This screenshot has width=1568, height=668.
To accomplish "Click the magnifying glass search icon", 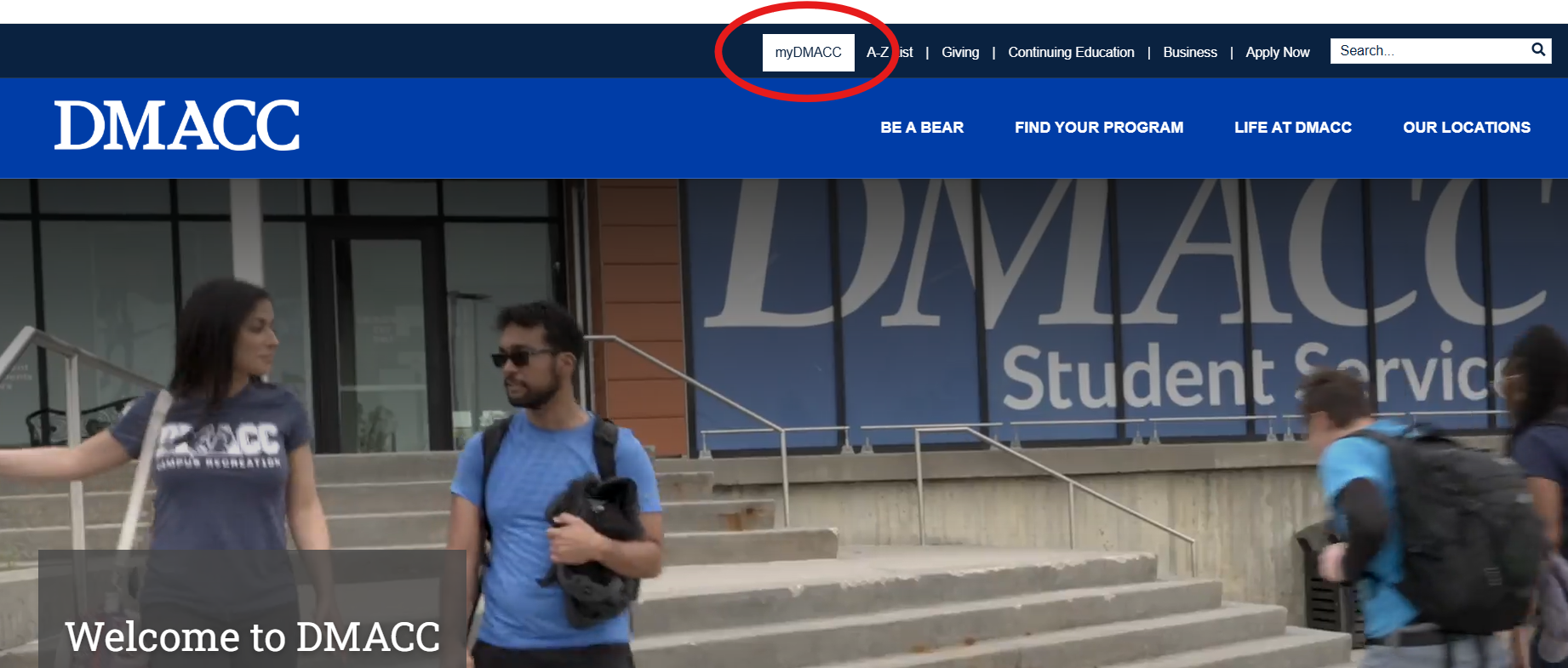I will [x=1538, y=50].
